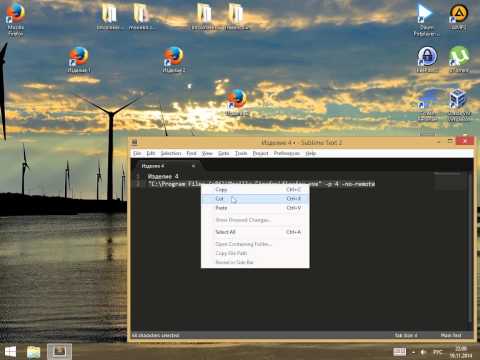The image size is (480, 360).
Task: Show hidden tray icons arrow
Action: click(413, 352)
